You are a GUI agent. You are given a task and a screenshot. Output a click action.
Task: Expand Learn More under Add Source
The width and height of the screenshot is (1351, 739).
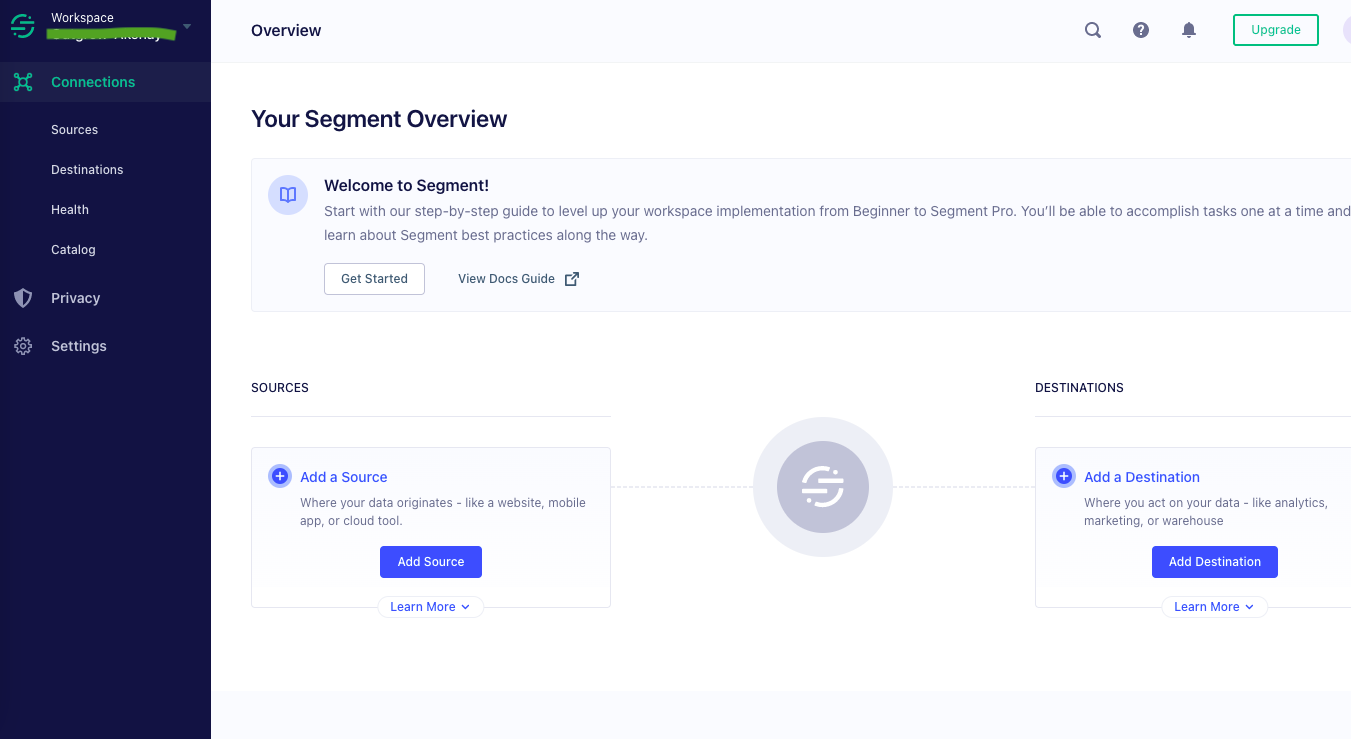[x=431, y=607]
